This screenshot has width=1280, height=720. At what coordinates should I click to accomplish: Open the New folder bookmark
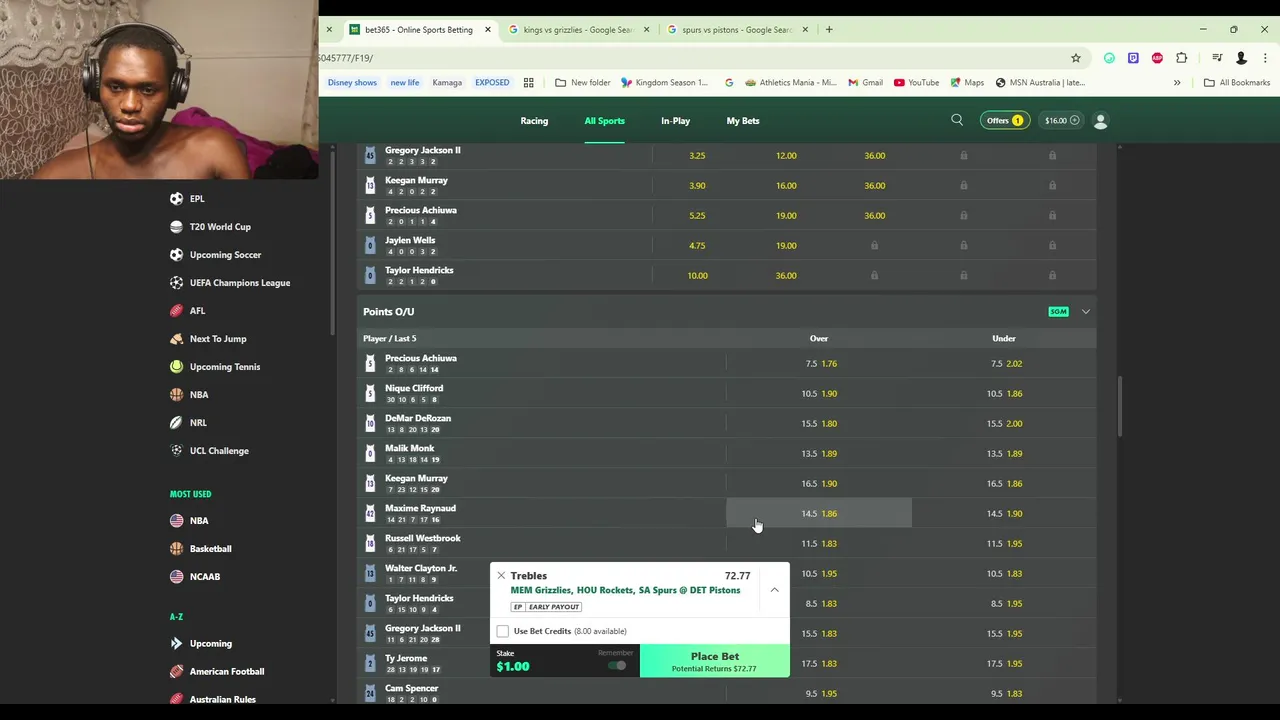583,82
